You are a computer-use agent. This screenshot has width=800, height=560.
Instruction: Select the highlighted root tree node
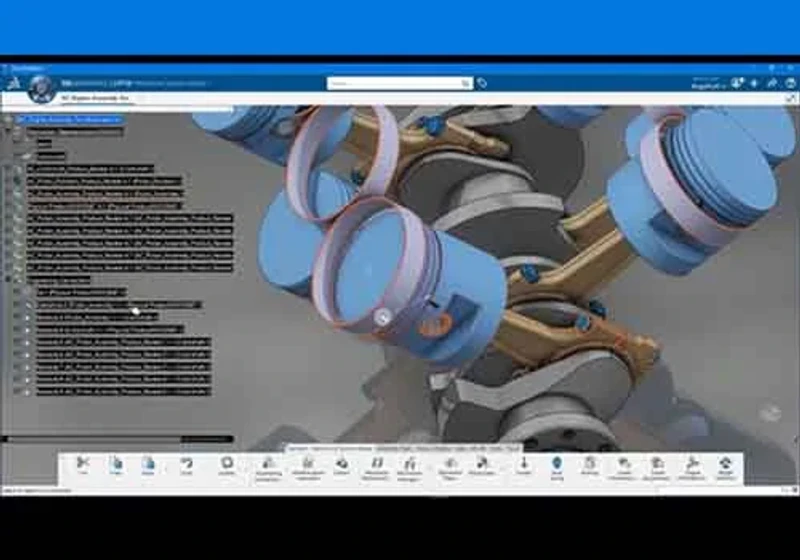69,119
